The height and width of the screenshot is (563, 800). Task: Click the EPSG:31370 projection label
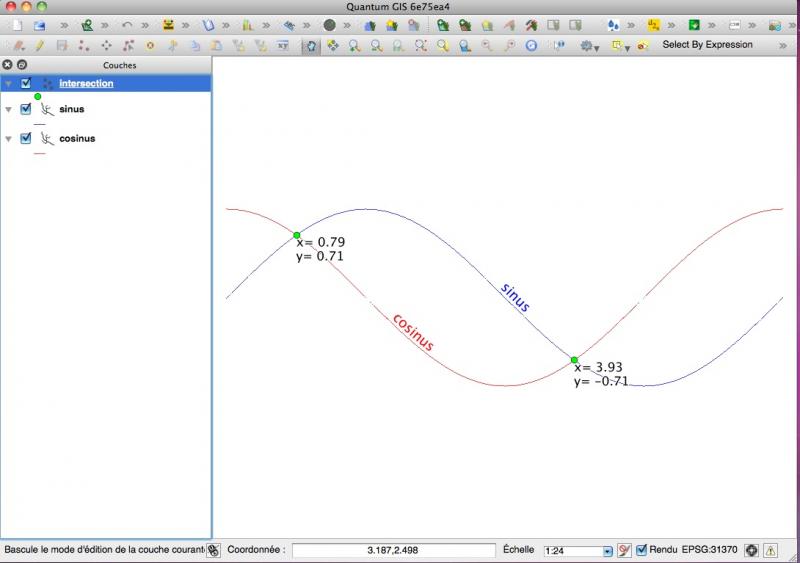coord(713,550)
